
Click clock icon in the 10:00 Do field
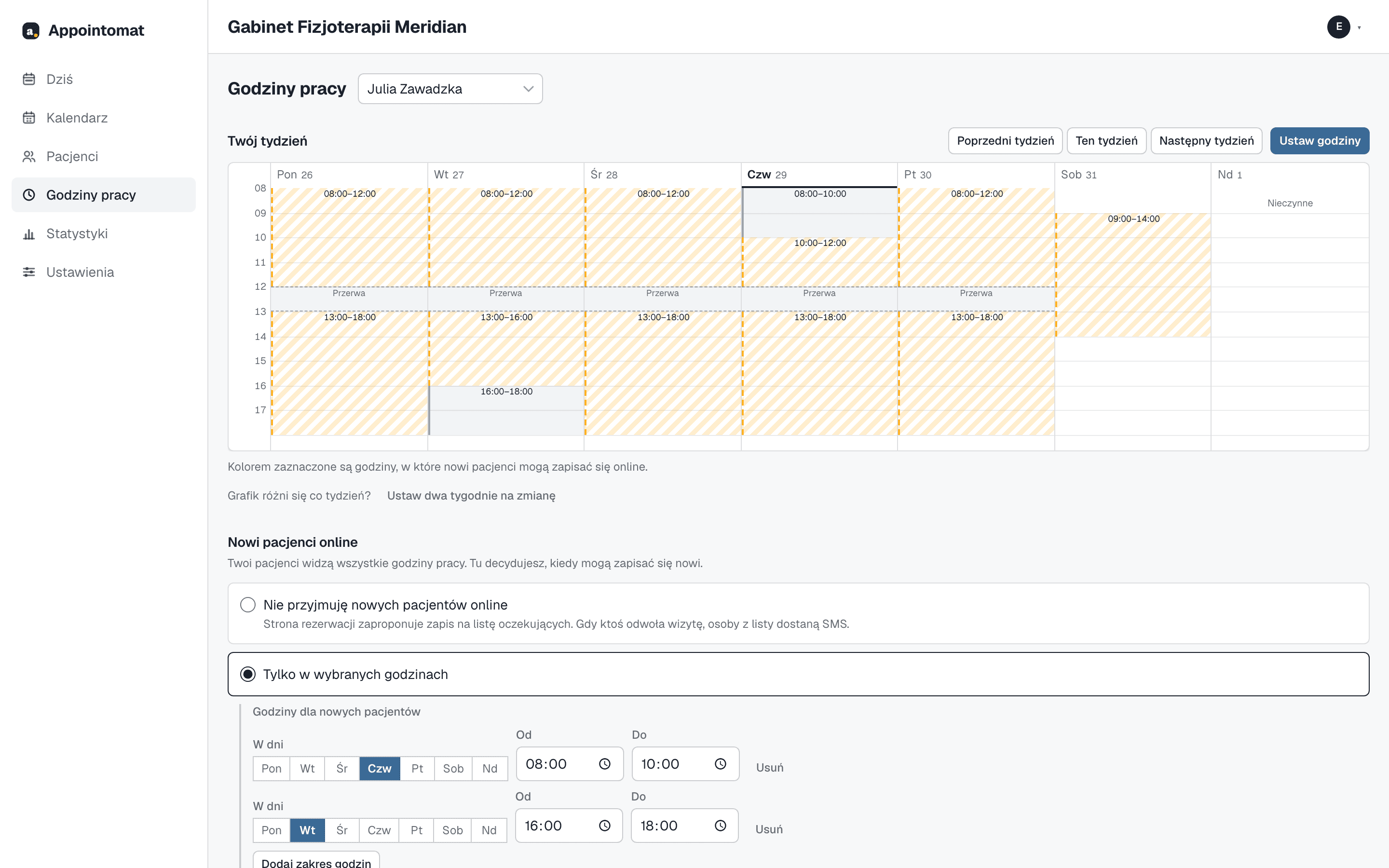(x=721, y=763)
